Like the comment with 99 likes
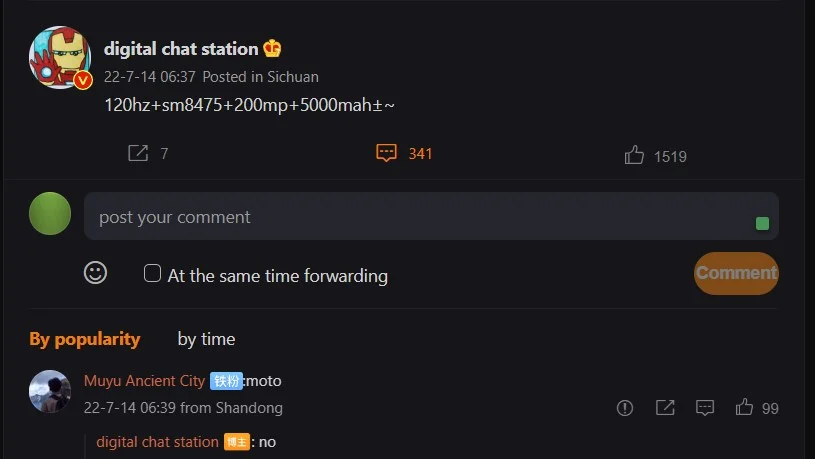 [x=744, y=407]
